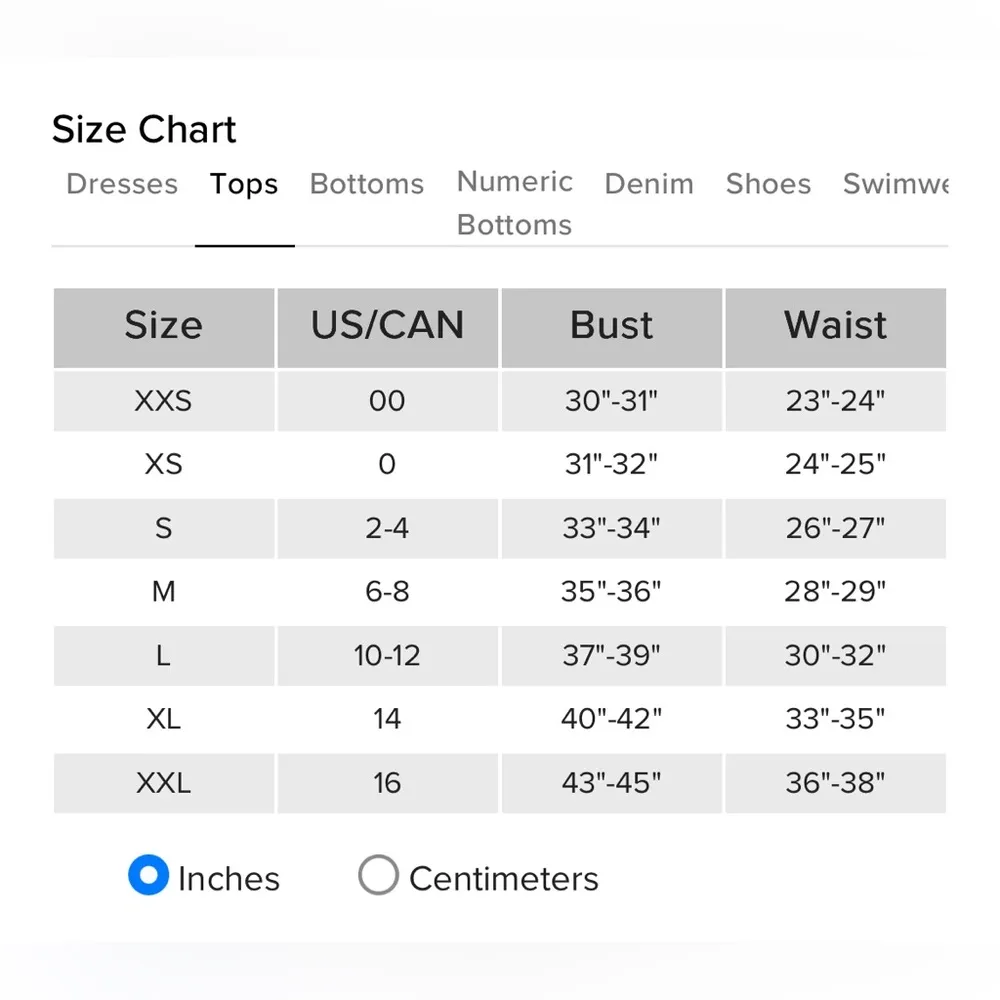The height and width of the screenshot is (1000, 1000).
Task: Click the Size column header
Action: point(164,326)
